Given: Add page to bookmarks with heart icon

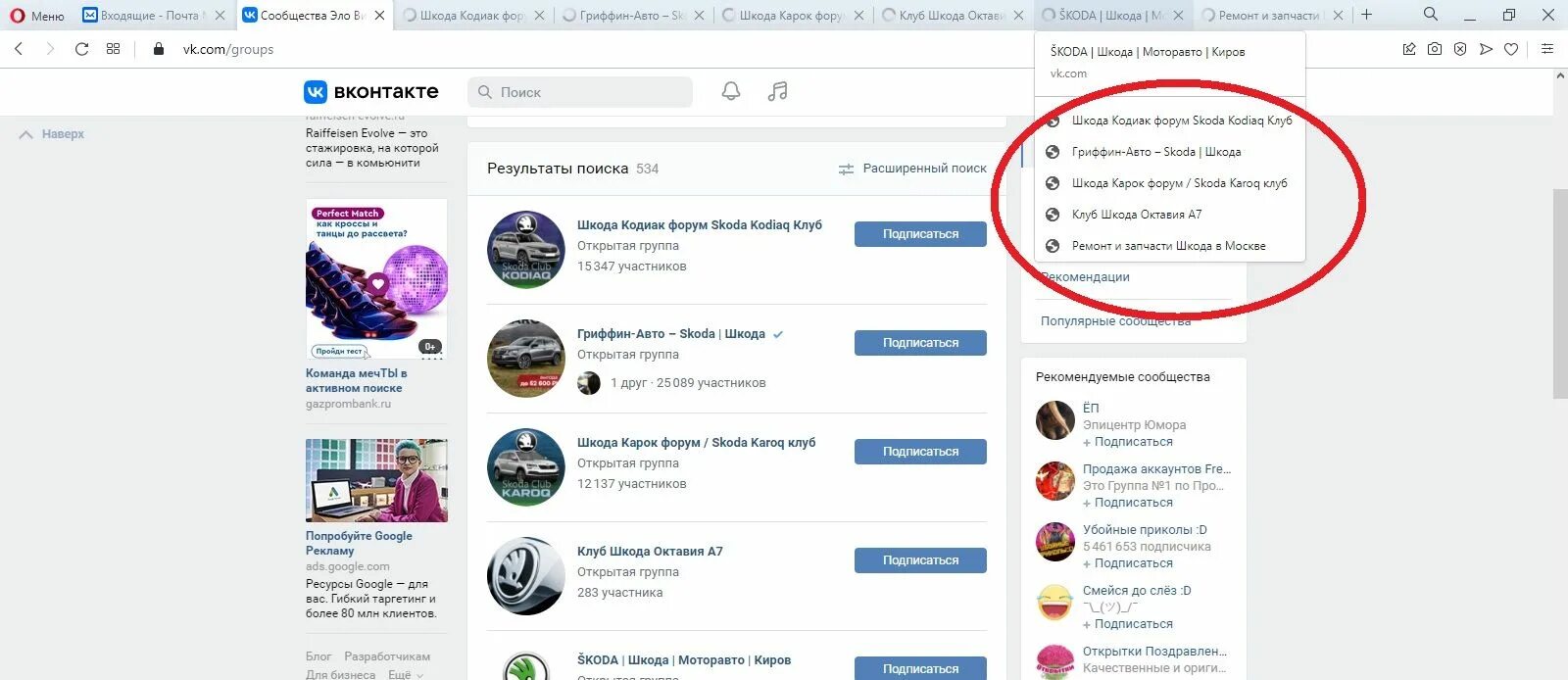Looking at the screenshot, I should tap(1511, 49).
